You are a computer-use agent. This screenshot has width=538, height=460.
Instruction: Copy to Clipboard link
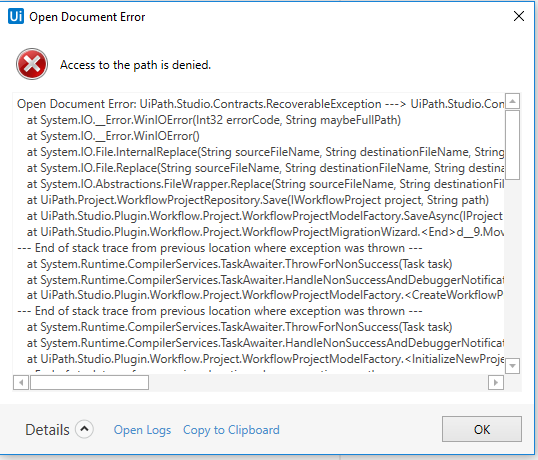click(231, 430)
